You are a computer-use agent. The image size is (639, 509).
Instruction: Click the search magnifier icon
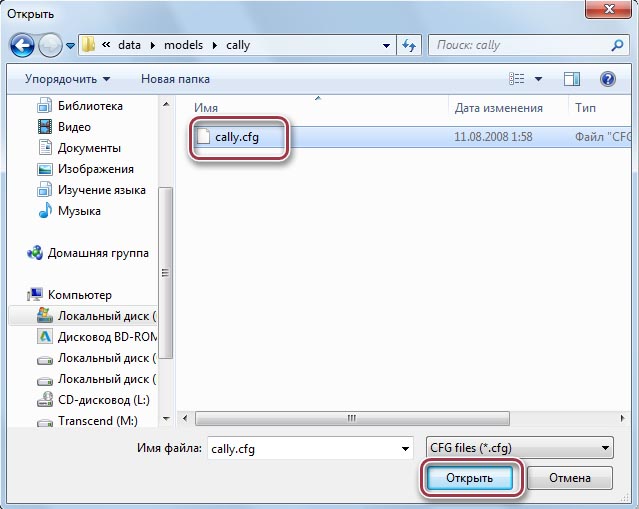point(617,45)
